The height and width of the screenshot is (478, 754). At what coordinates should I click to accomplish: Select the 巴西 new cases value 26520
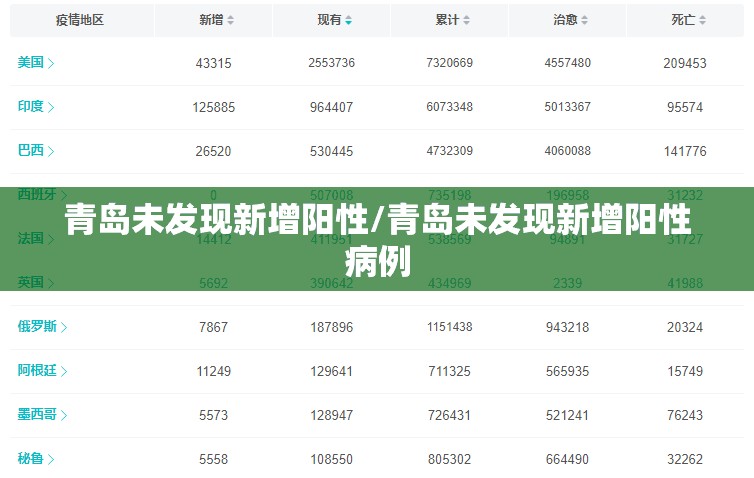pos(214,151)
